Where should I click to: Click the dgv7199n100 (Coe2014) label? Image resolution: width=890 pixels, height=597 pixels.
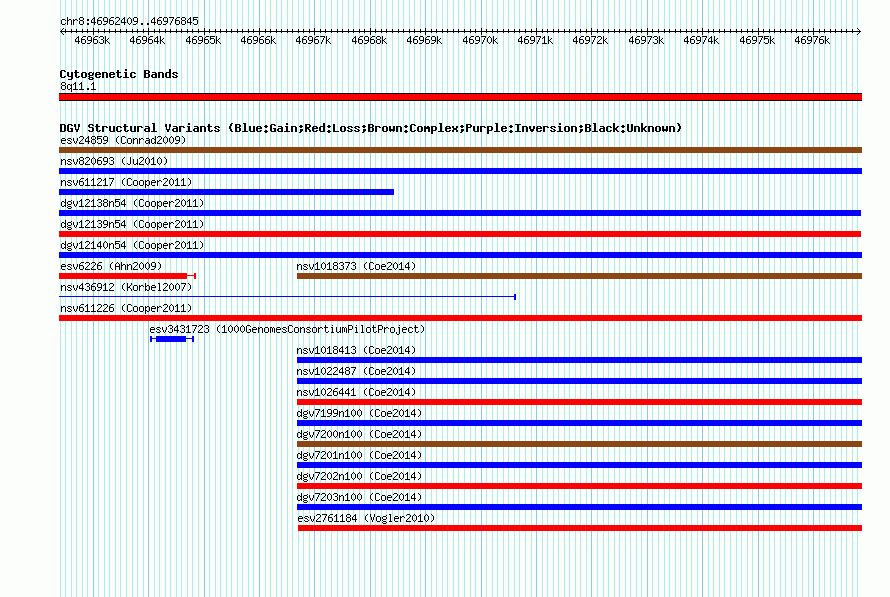[359, 413]
